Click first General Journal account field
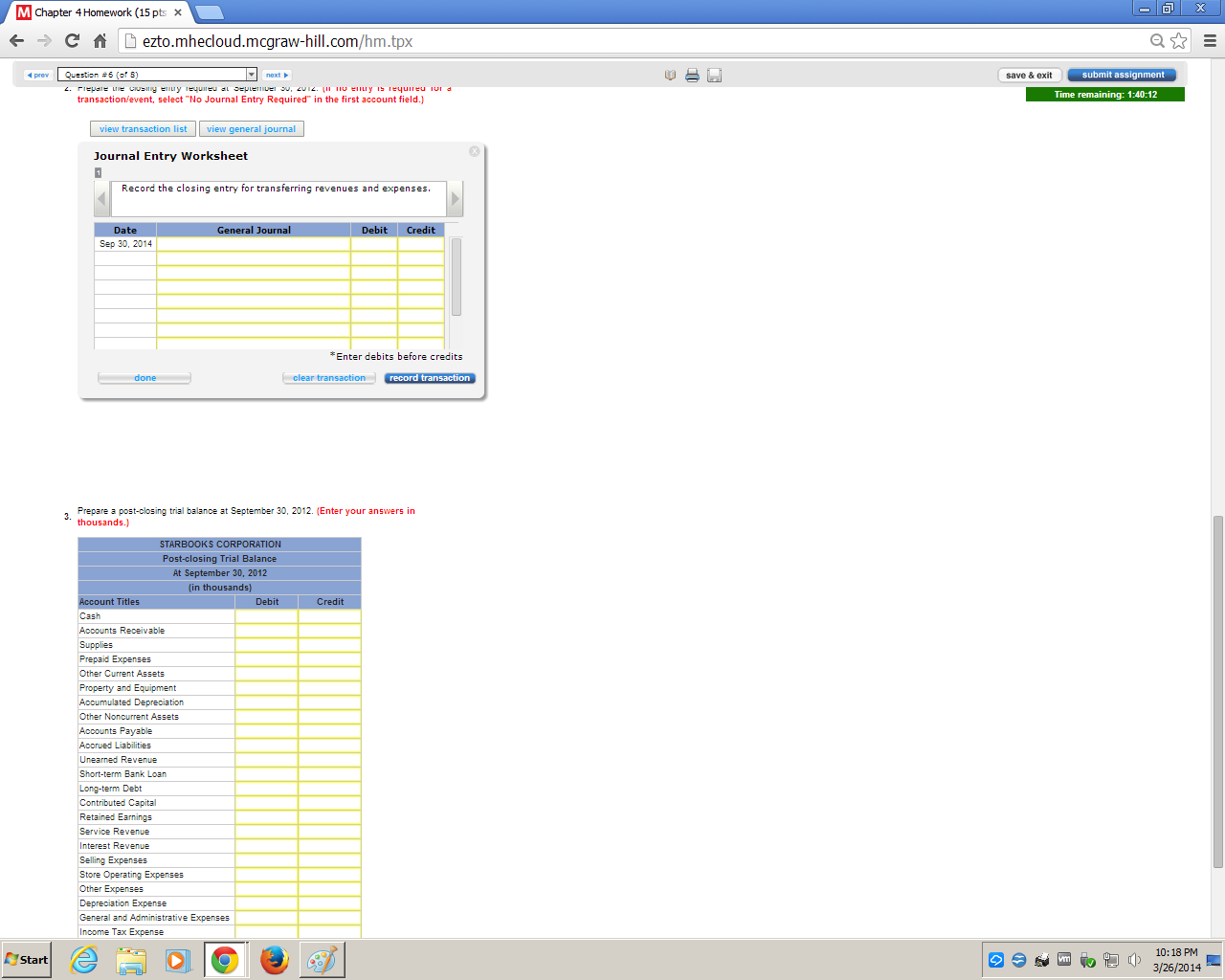The width and height of the screenshot is (1225, 980). pos(254,244)
